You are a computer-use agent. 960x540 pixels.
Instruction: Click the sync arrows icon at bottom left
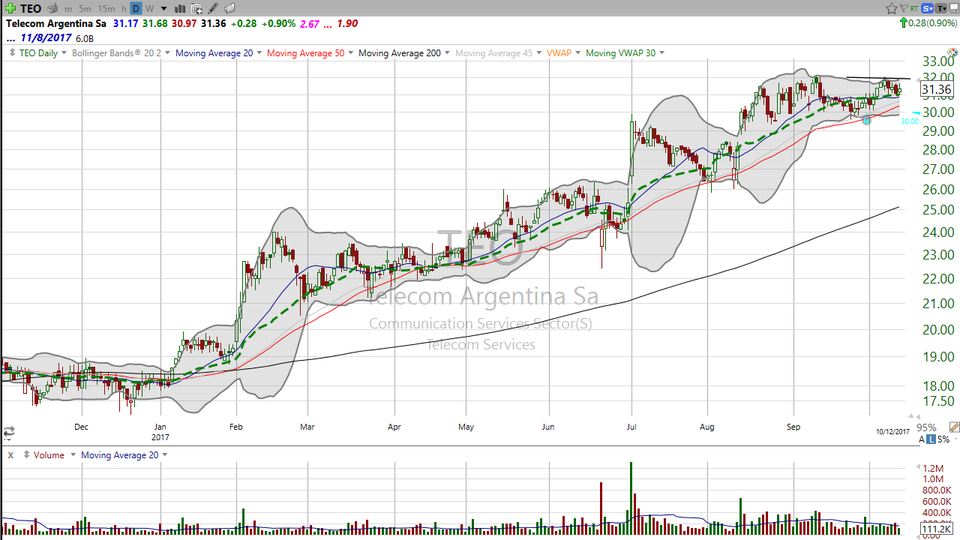click(9, 432)
